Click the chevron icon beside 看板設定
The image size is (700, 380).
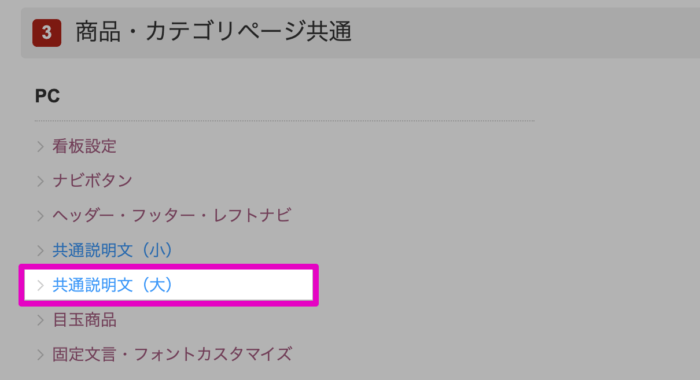tap(40, 146)
